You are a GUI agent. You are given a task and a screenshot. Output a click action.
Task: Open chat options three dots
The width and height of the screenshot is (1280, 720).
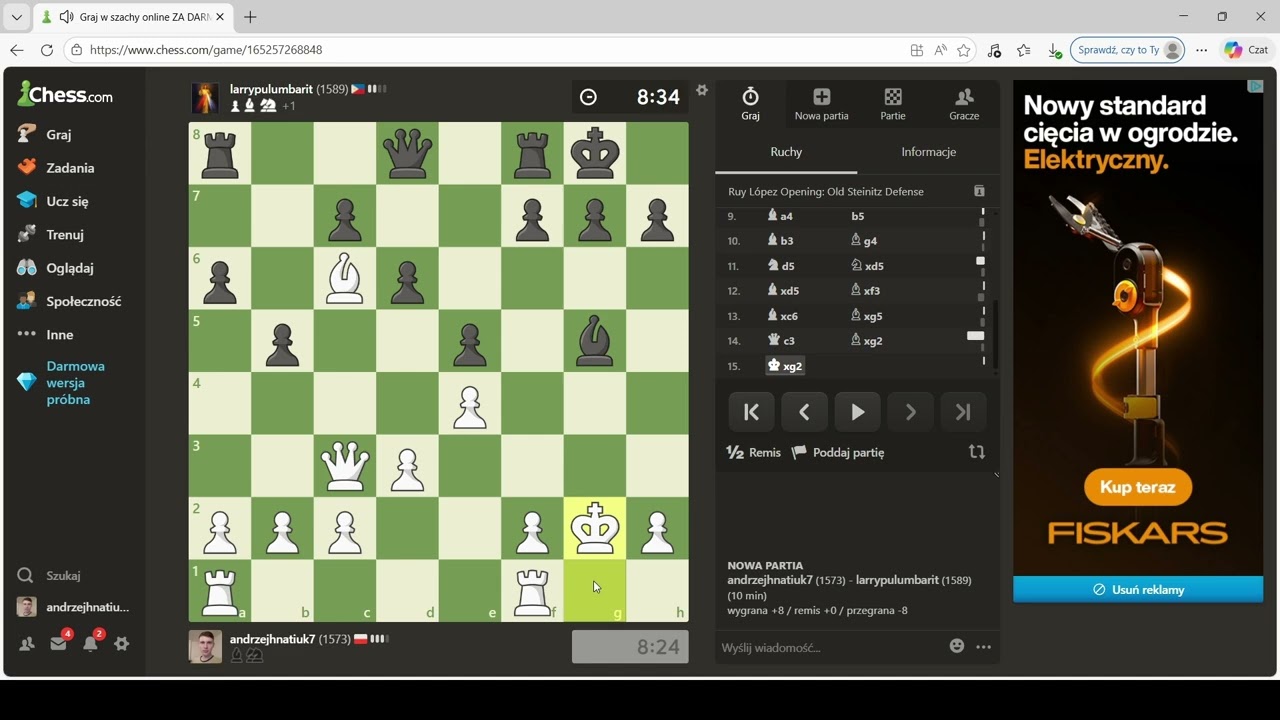point(984,647)
